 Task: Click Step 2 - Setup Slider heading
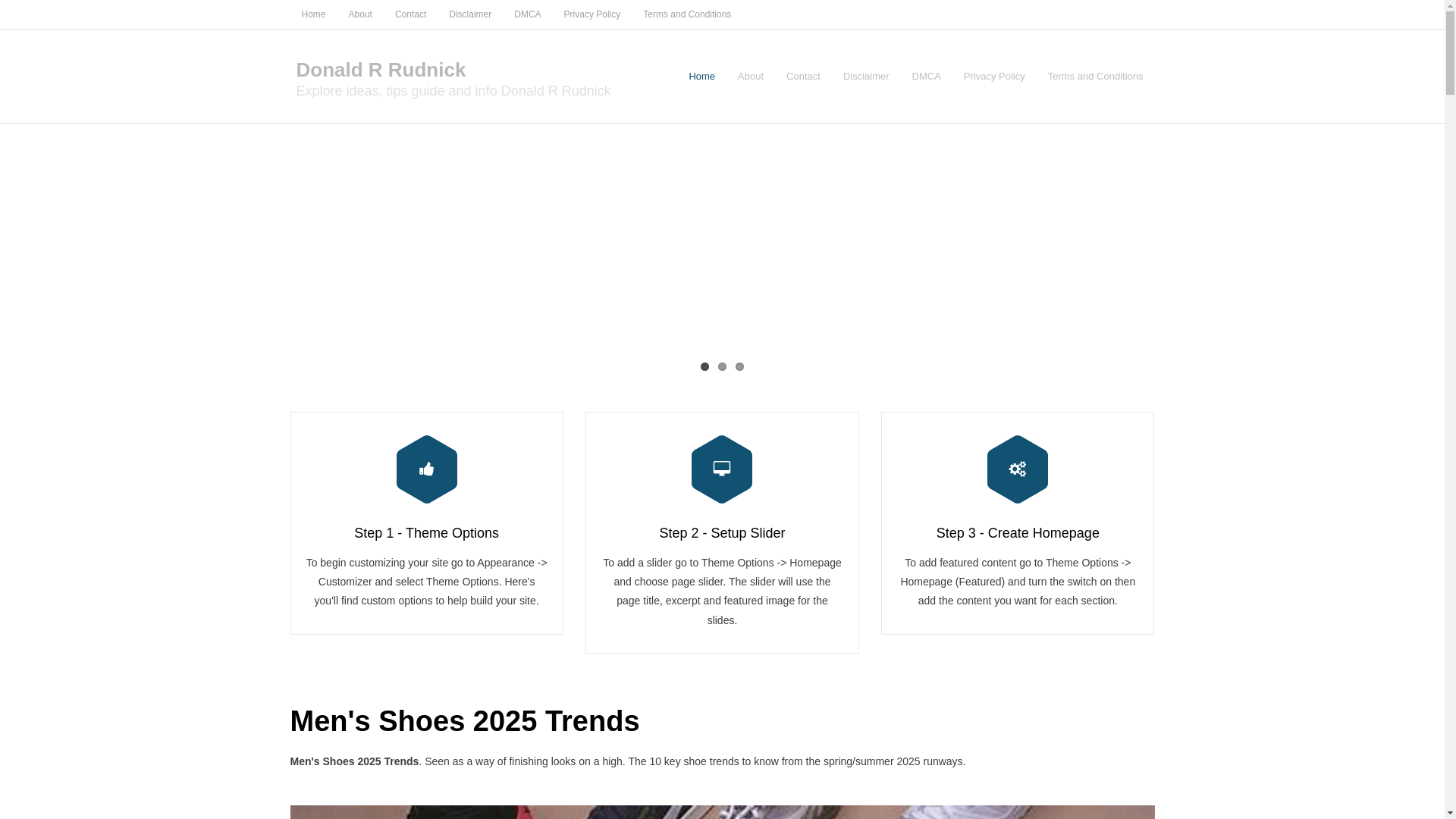722,533
